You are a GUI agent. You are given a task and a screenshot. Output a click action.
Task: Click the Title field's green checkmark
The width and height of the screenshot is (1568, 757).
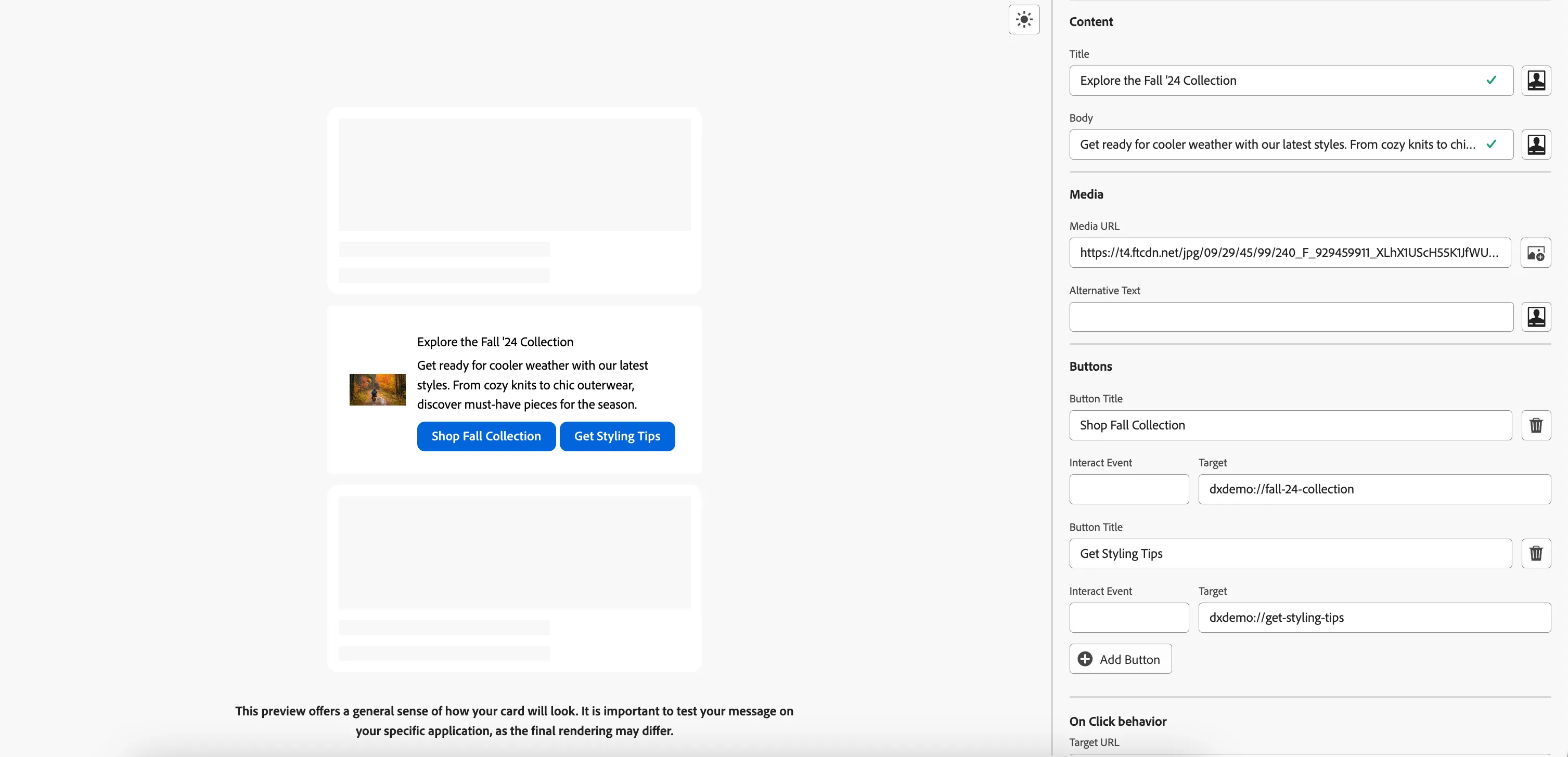(1490, 80)
